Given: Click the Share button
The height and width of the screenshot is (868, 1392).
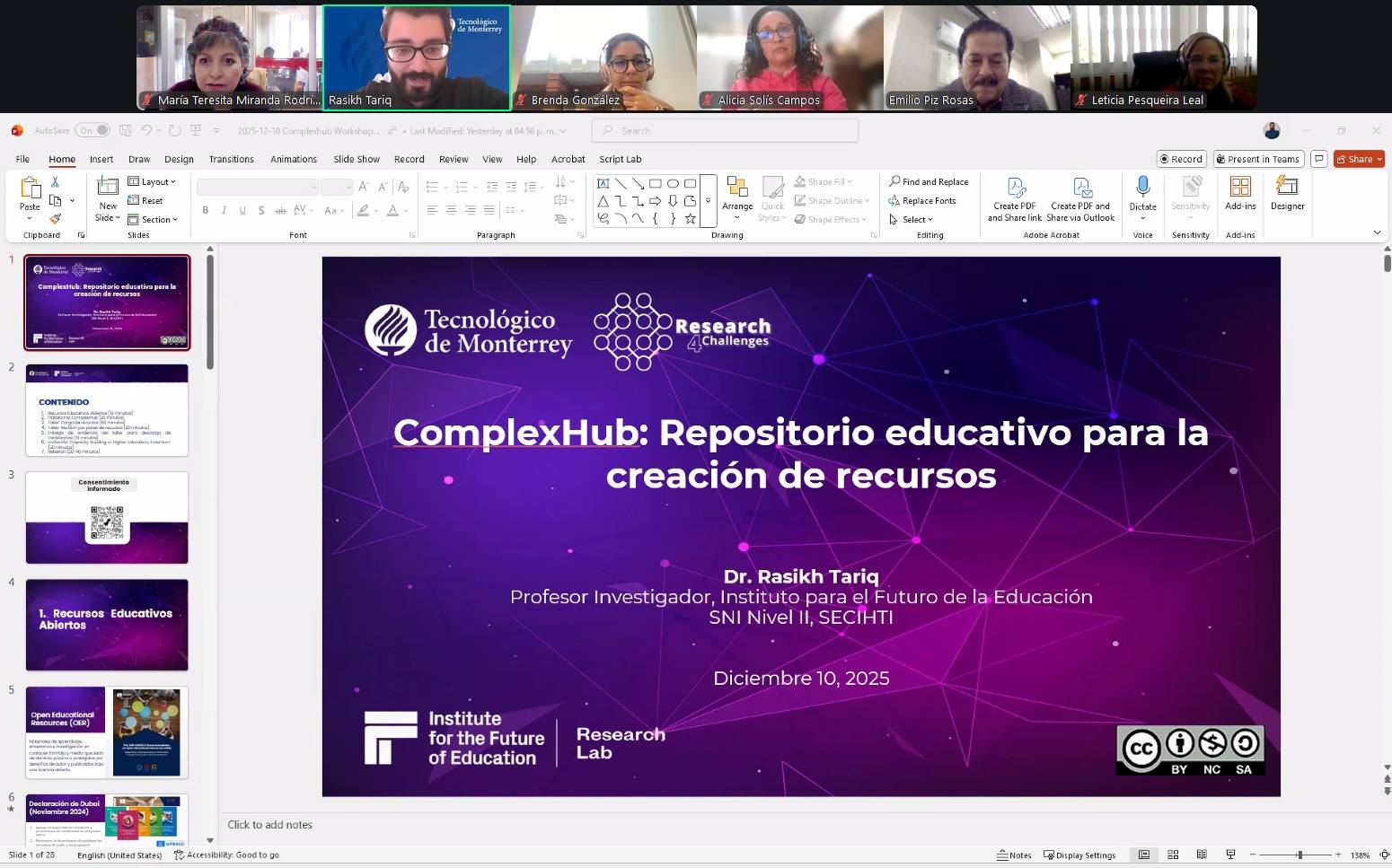Looking at the screenshot, I should [x=1358, y=159].
